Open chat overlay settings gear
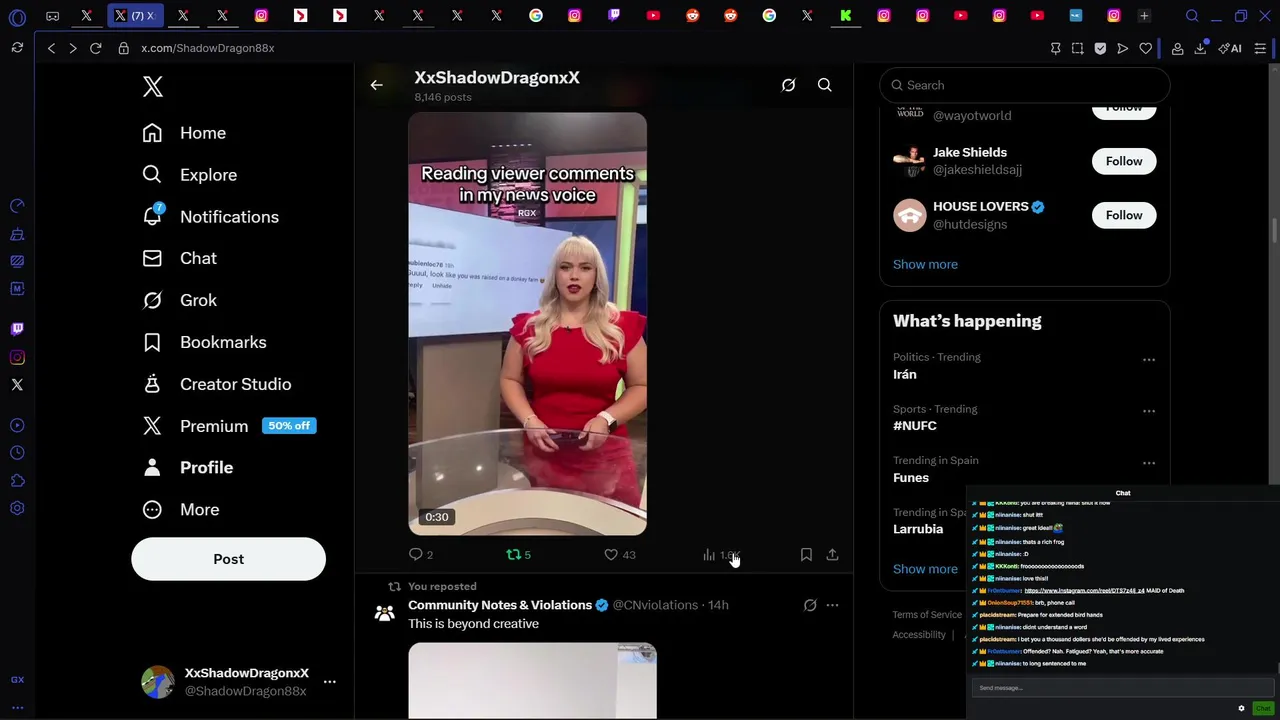 tap(1241, 708)
